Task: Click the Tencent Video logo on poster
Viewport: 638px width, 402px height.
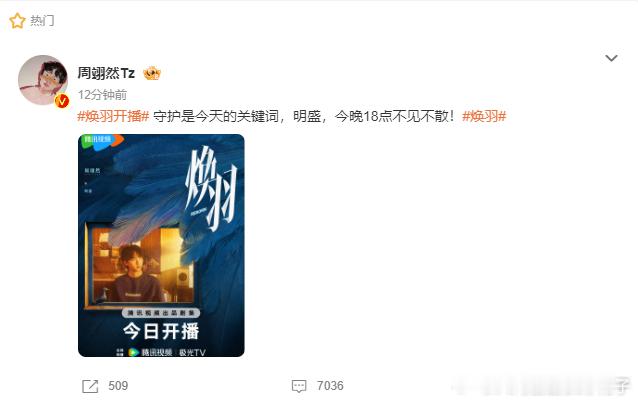Action: coord(102,141)
